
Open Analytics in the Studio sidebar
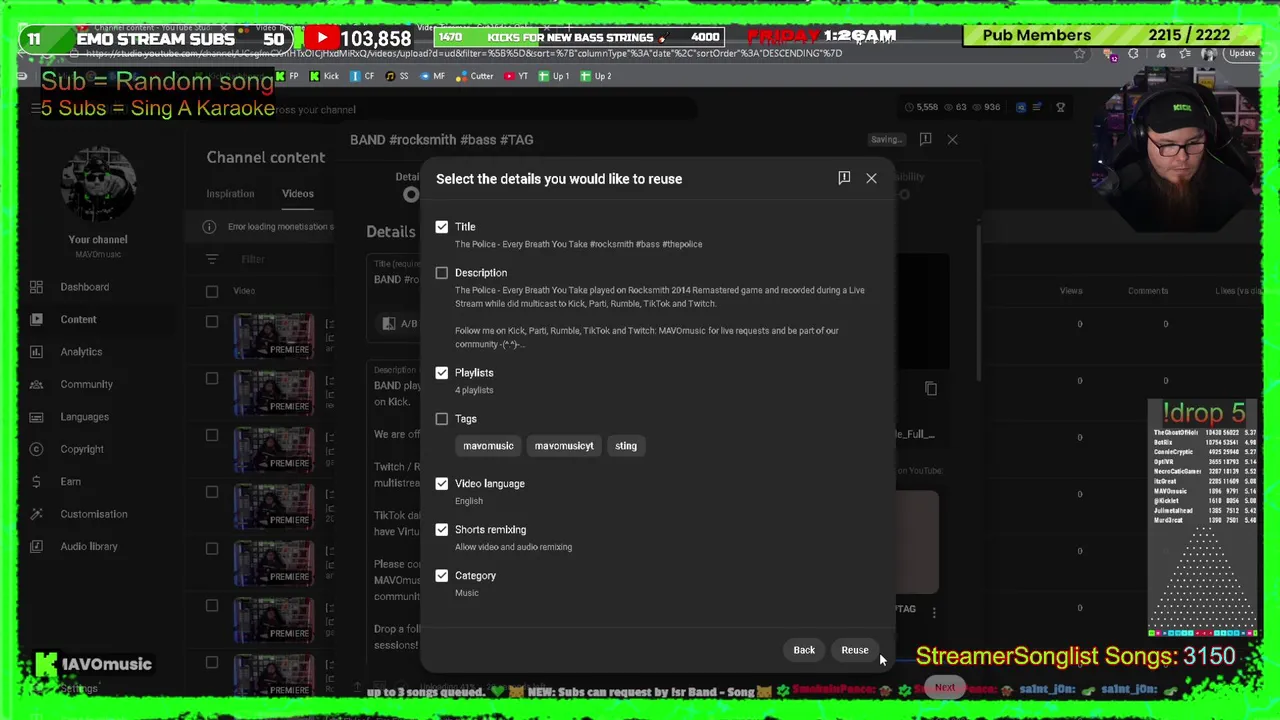[81, 352]
